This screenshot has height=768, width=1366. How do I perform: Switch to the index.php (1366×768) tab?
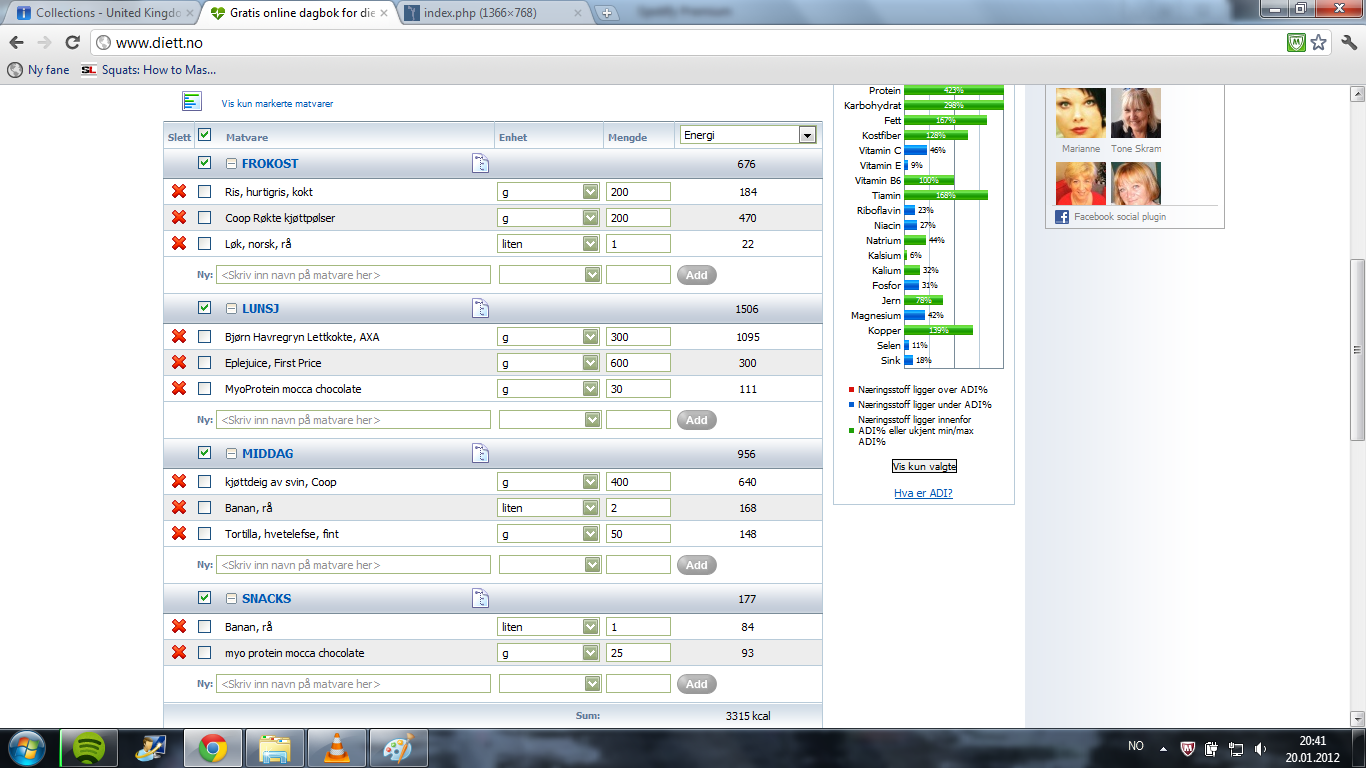click(494, 13)
